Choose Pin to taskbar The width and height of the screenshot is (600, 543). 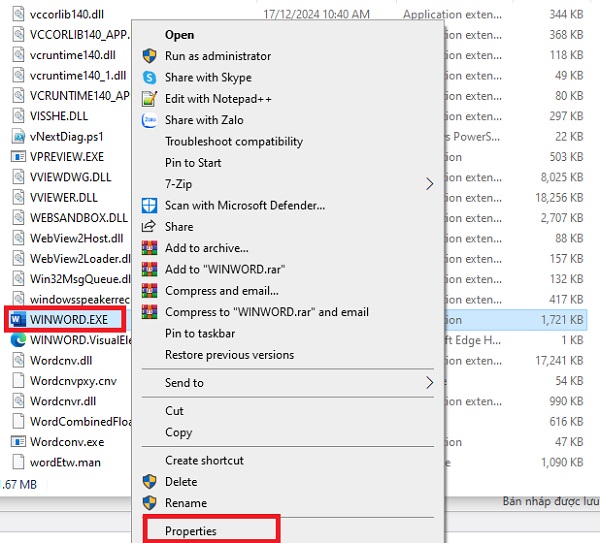(x=200, y=334)
